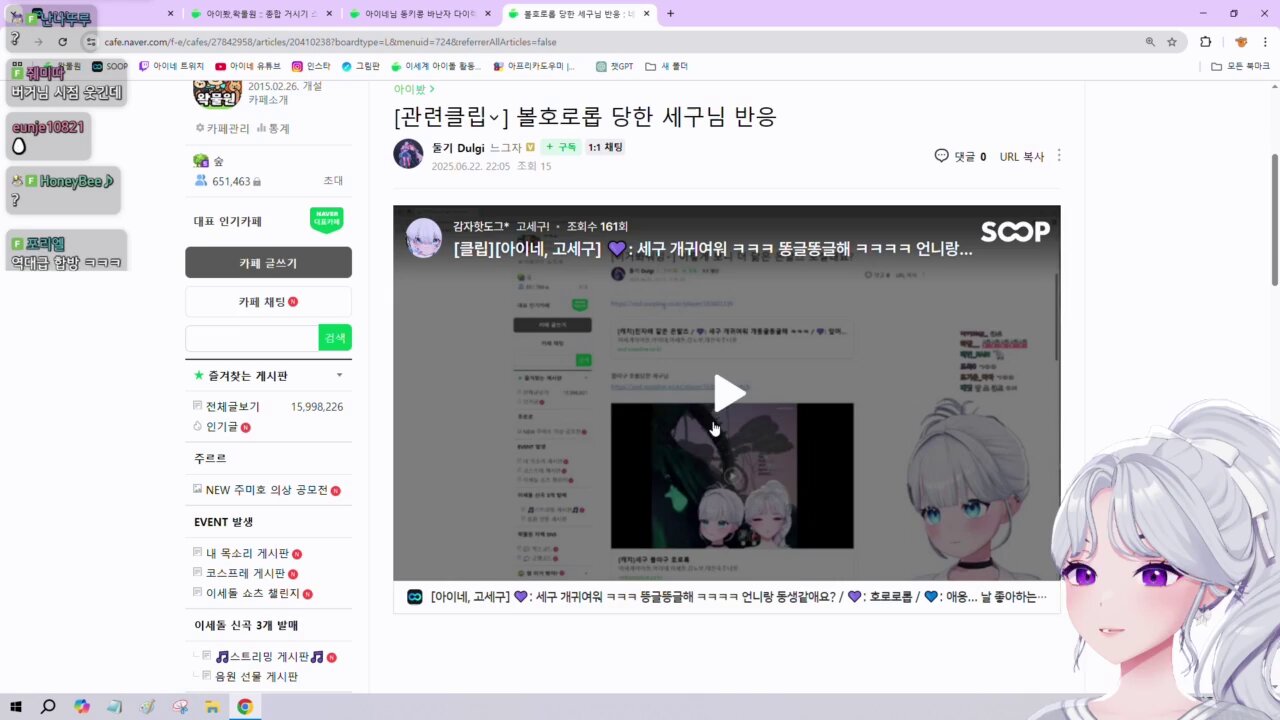Screen dimensions: 1280x720
Task: Open the SOOP bookmark
Action: point(110,66)
